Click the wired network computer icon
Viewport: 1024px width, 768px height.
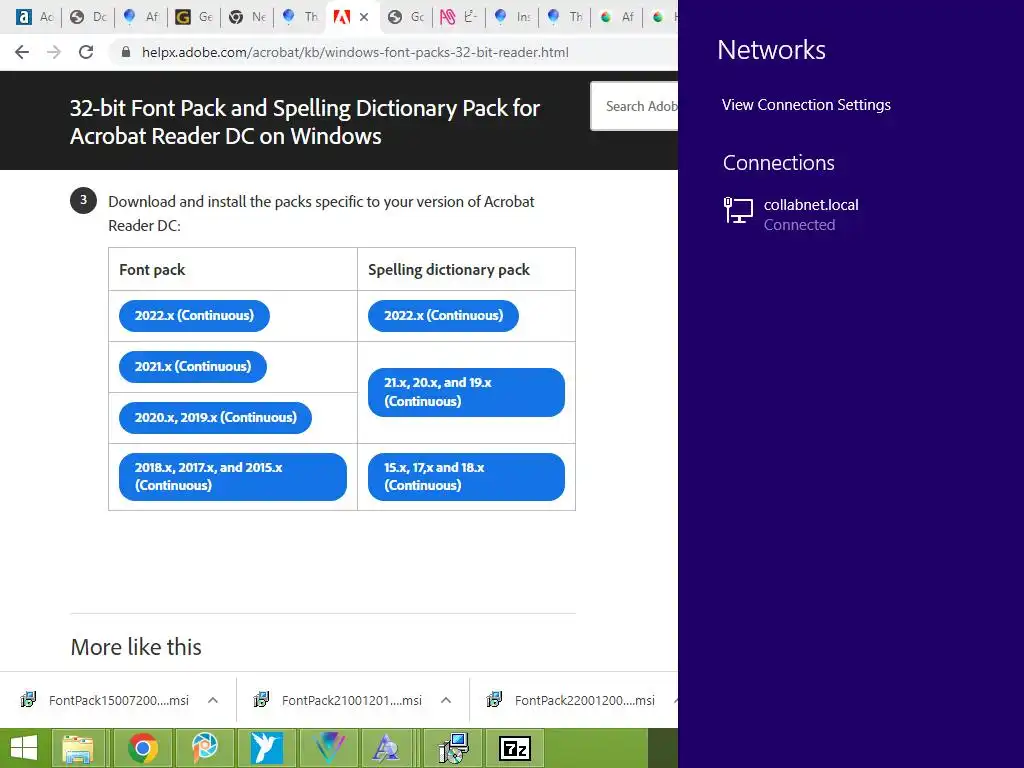click(x=739, y=210)
